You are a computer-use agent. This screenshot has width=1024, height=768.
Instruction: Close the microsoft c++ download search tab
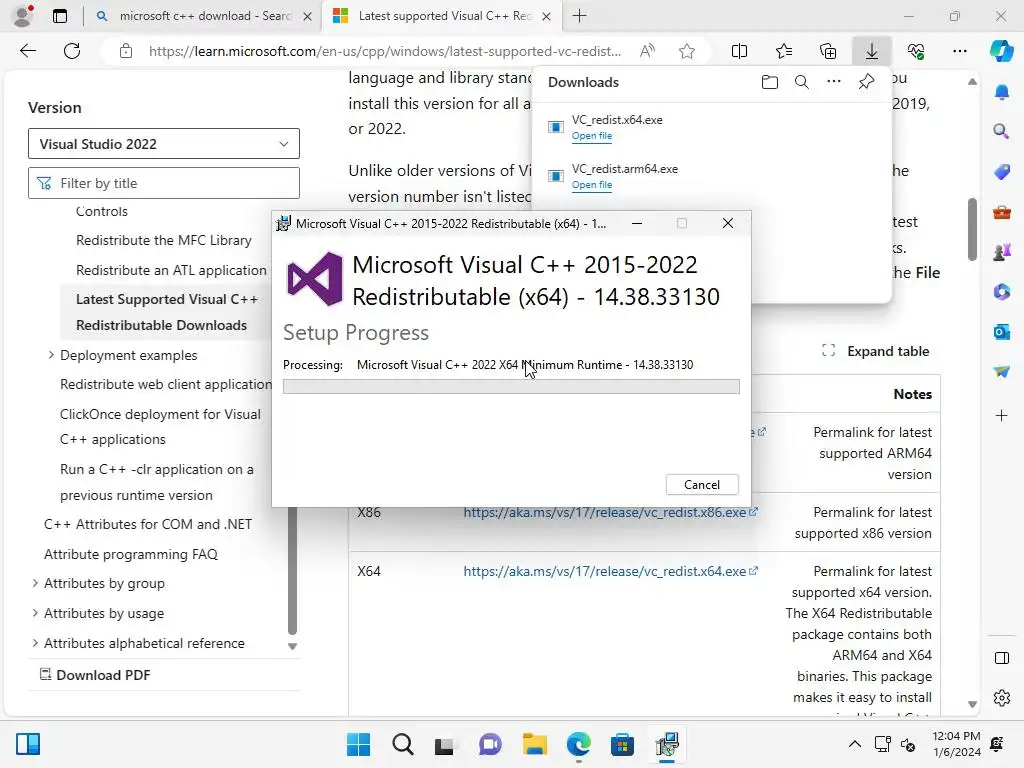click(x=307, y=17)
